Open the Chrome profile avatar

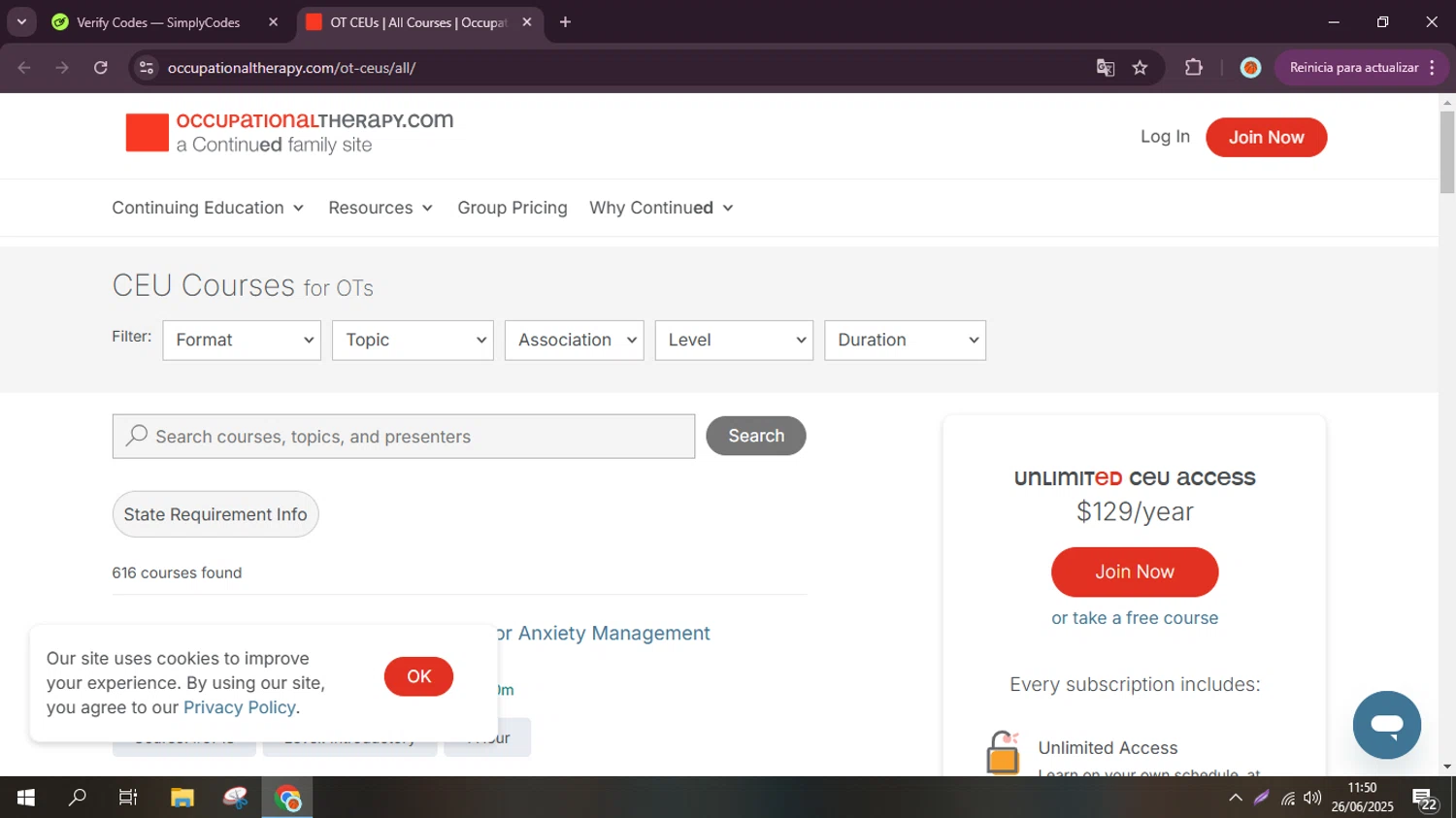(1250, 68)
